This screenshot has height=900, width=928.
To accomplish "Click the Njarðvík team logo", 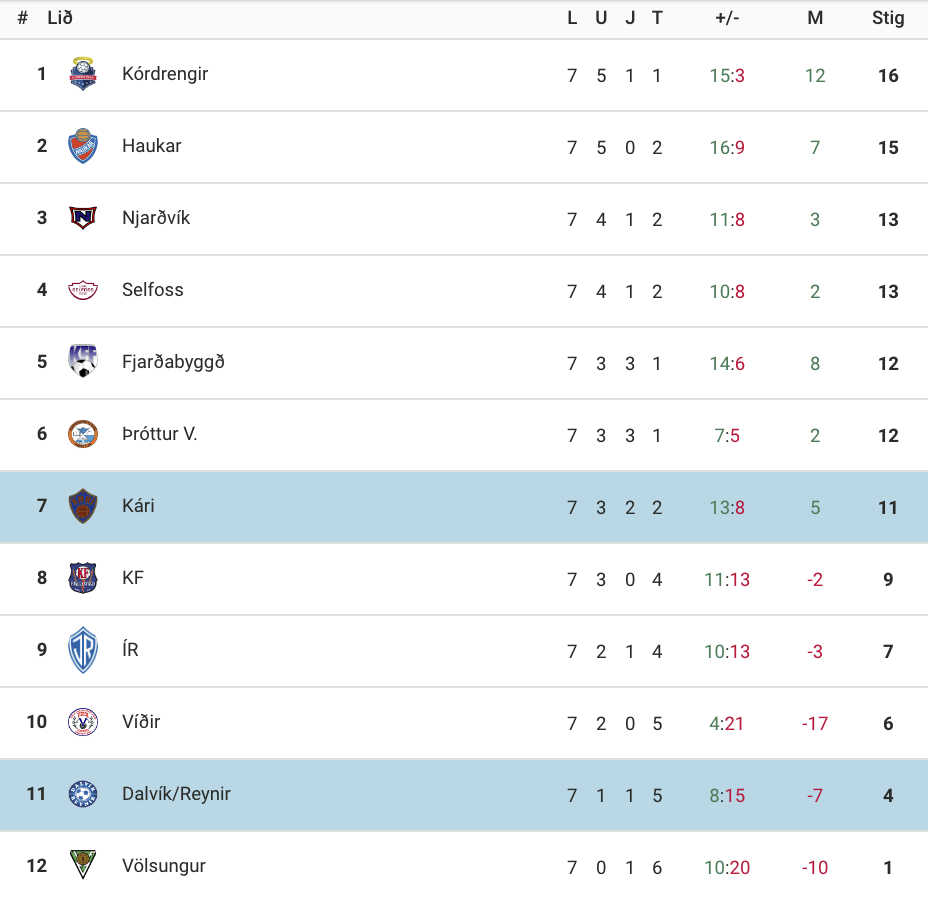I will click(83, 218).
